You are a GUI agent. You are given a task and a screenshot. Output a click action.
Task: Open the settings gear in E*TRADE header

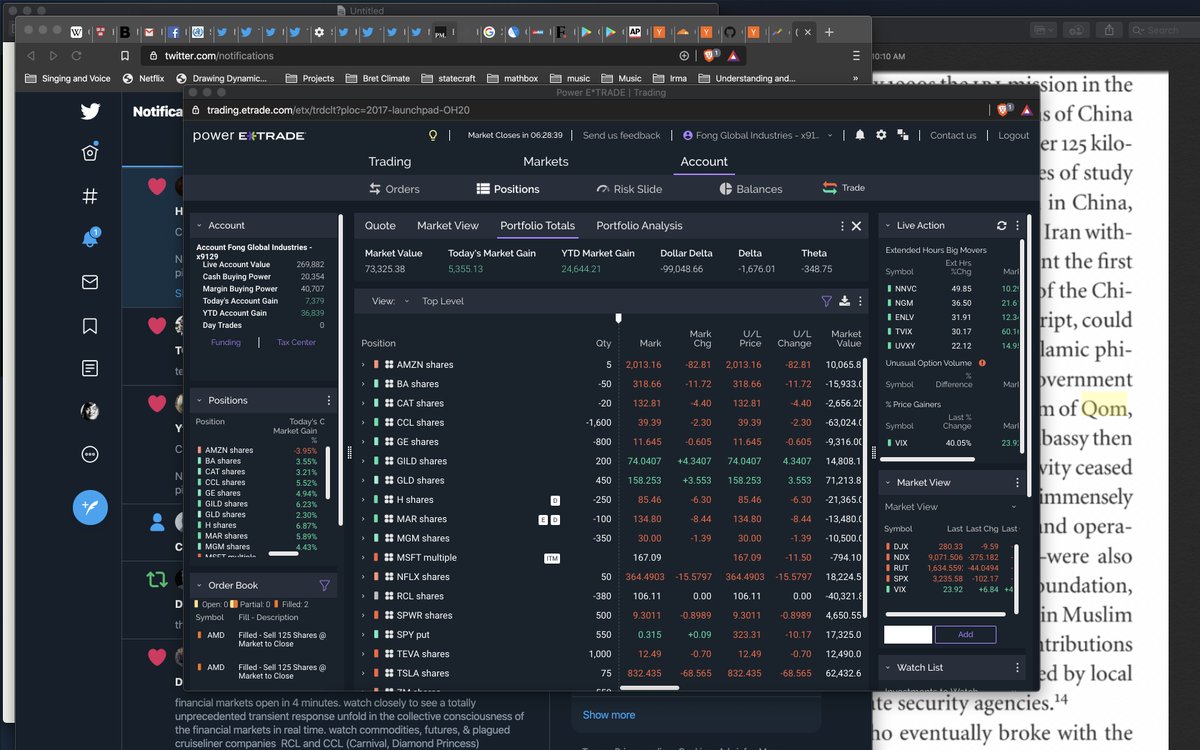(x=881, y=135)
